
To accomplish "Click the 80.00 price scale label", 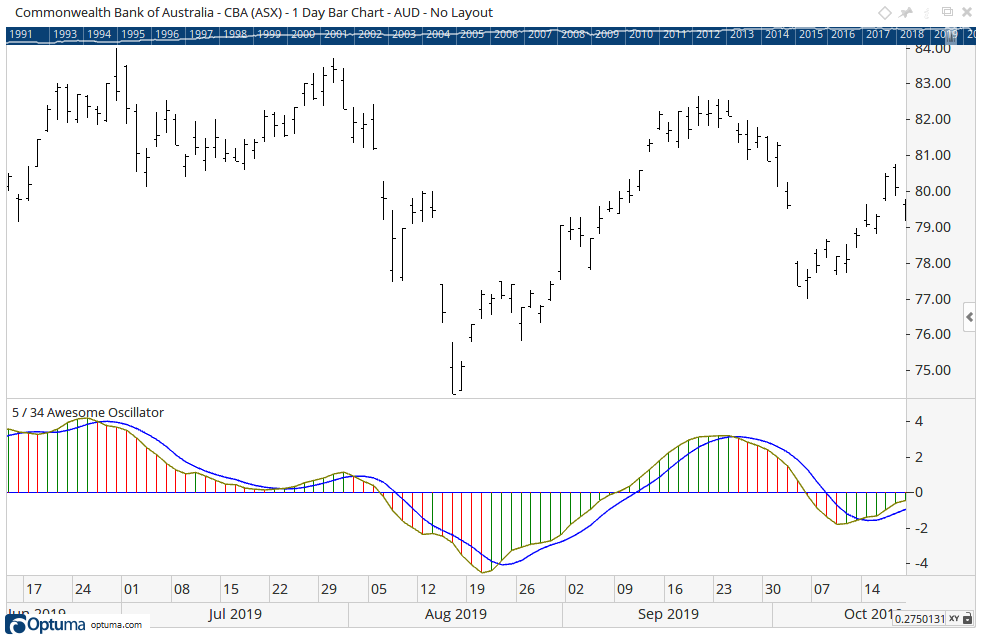I will point(933,191).
